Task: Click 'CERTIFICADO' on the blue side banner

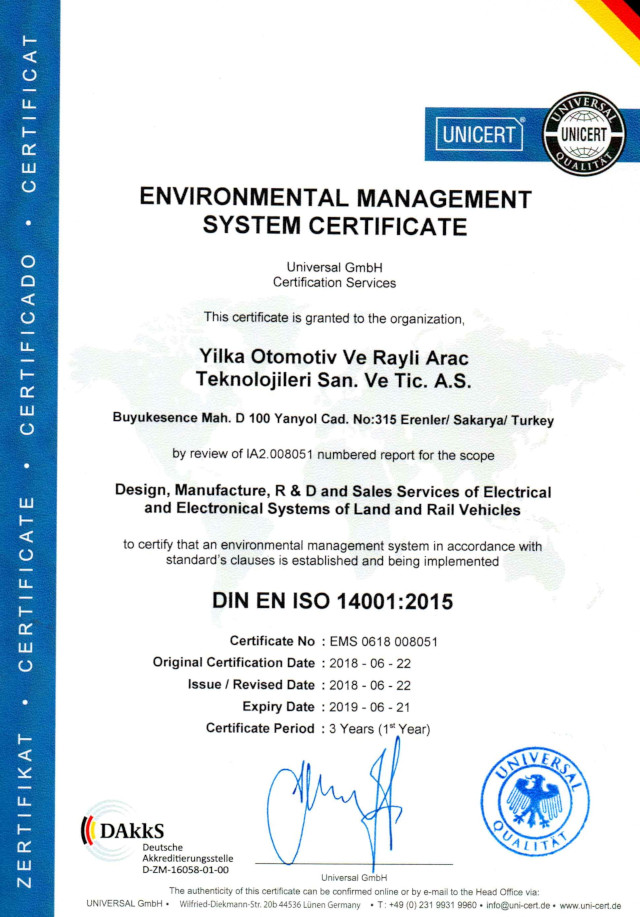Action: coord(27,345)
